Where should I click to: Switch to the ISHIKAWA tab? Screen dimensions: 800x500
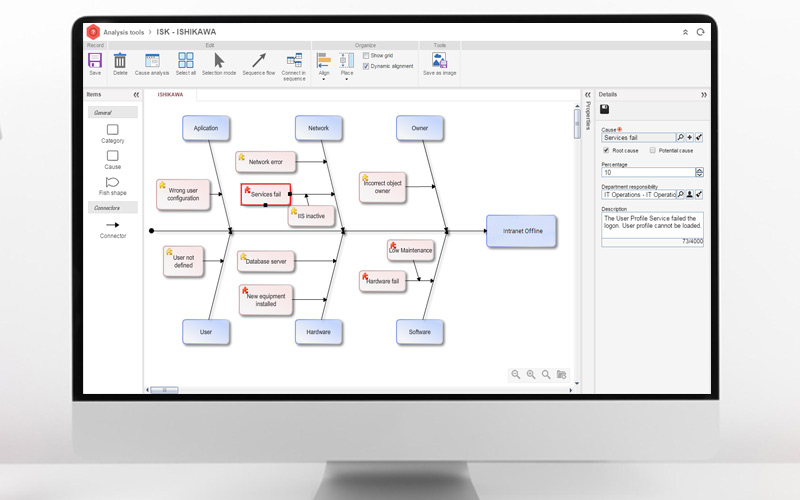(x=171, y=95)
